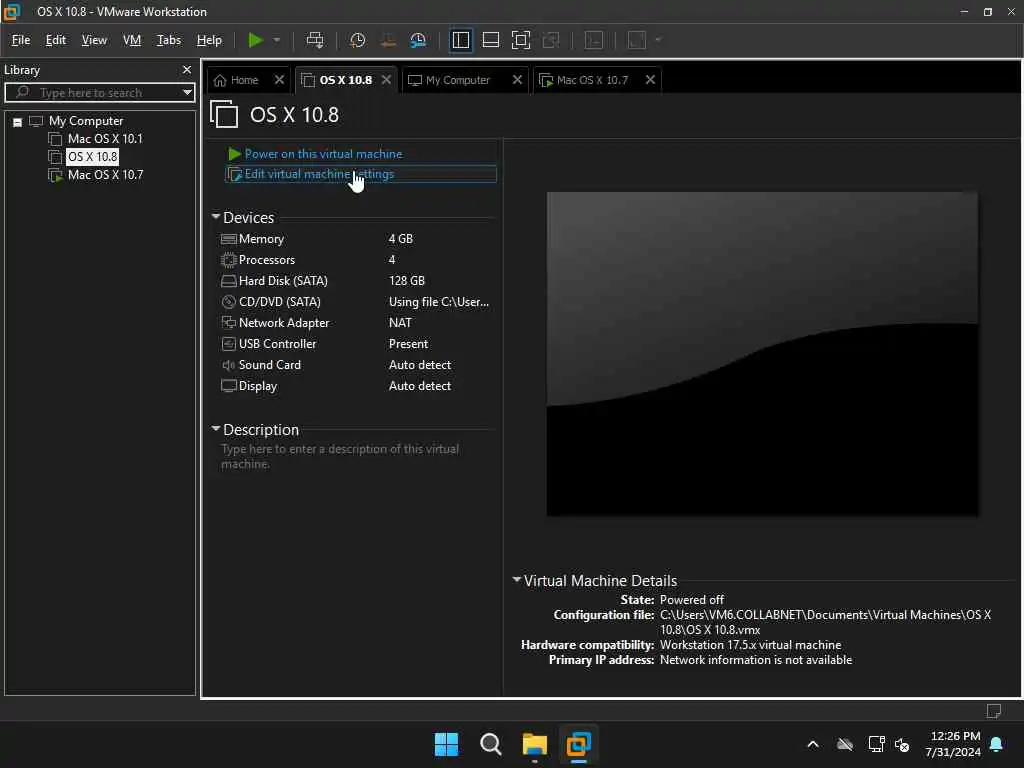Open File Explorer from taskbar
The width and height of the screenshot is (1024, 768).
point(534,744)
